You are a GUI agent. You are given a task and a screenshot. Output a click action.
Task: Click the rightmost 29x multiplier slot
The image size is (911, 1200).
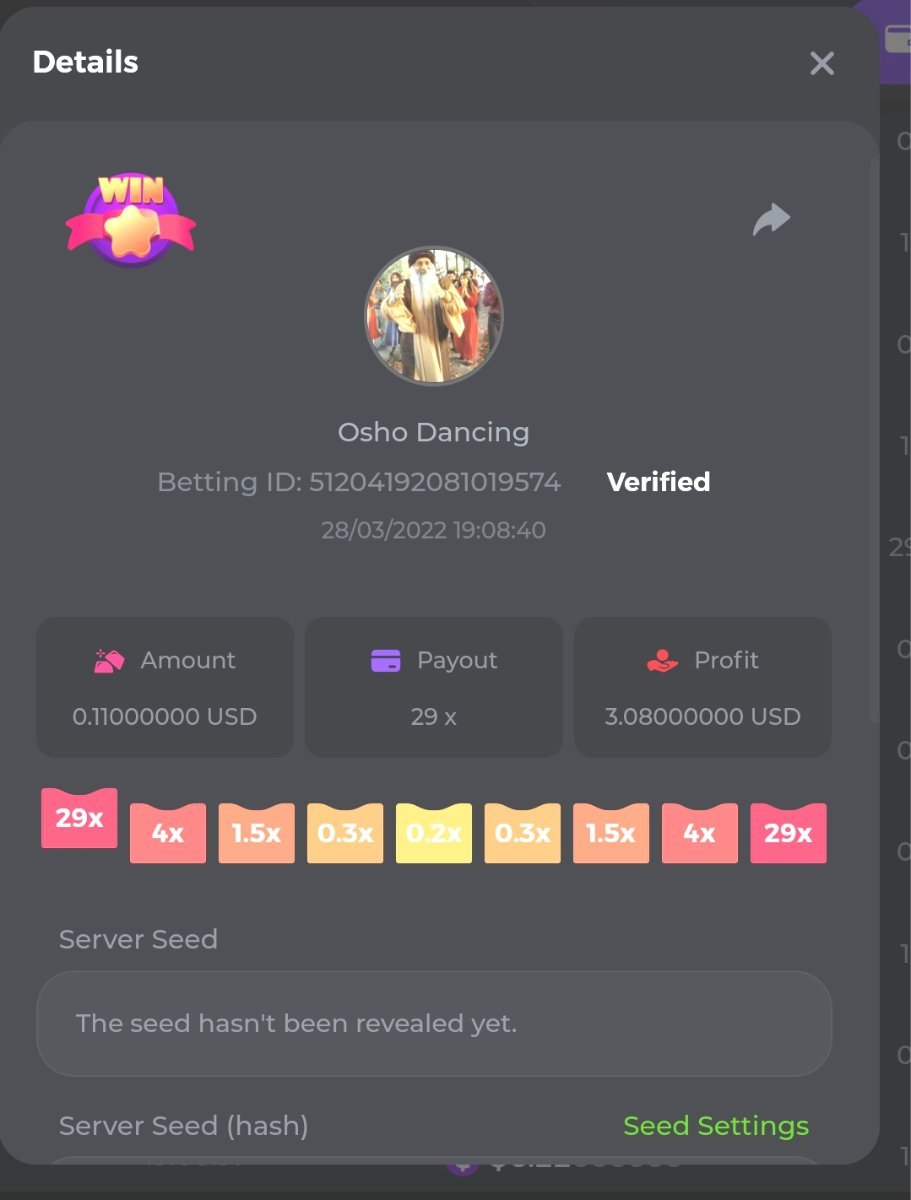pos(788,833)
